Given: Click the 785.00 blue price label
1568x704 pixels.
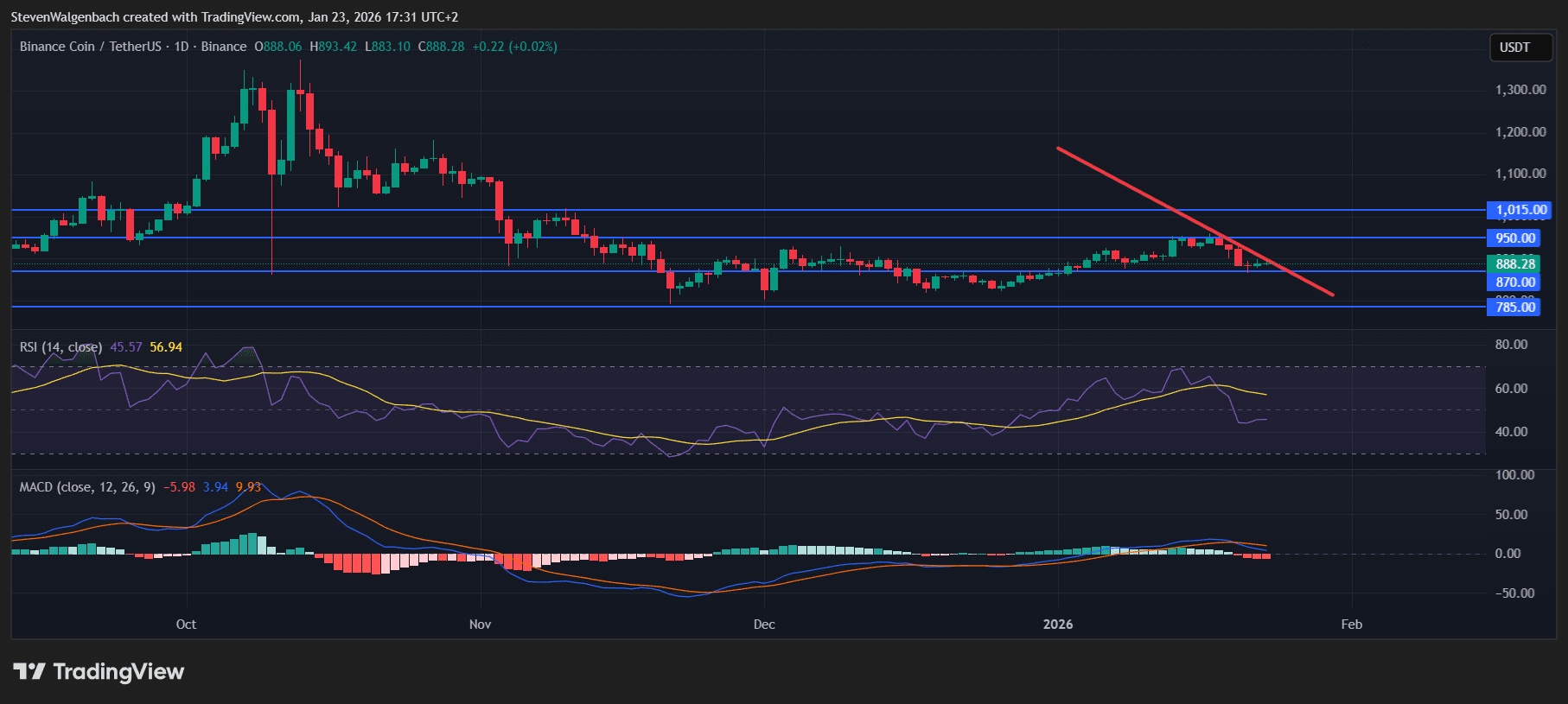Looking at the screenshot, I should click(1514, 308).
